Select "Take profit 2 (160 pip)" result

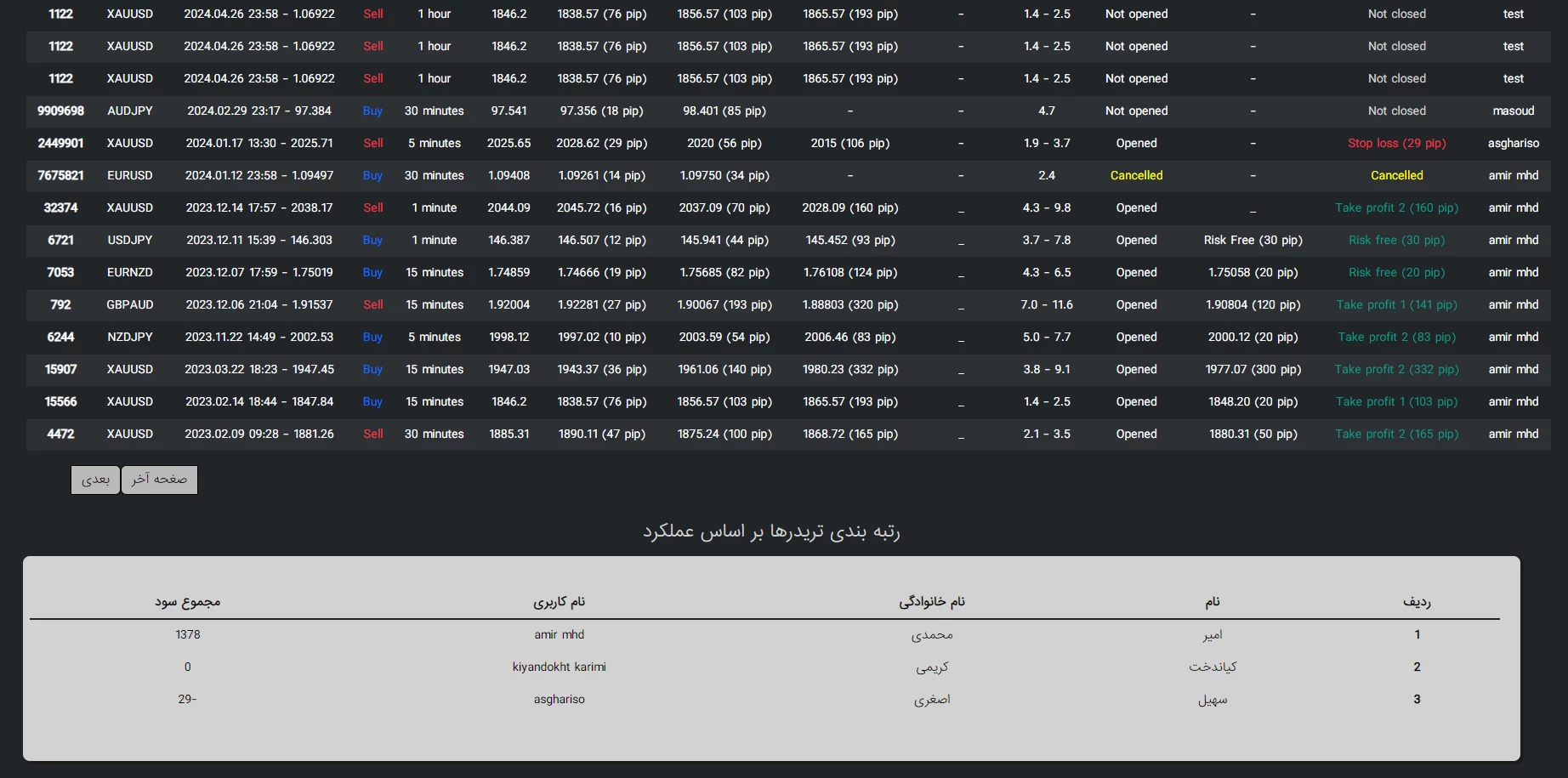(1396, 207)
